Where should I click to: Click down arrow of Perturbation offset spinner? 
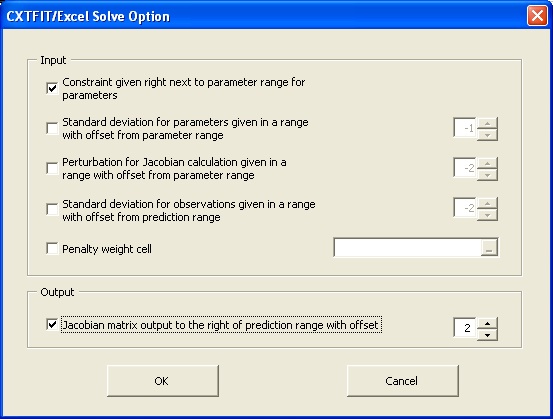click(x=487, y=175)
